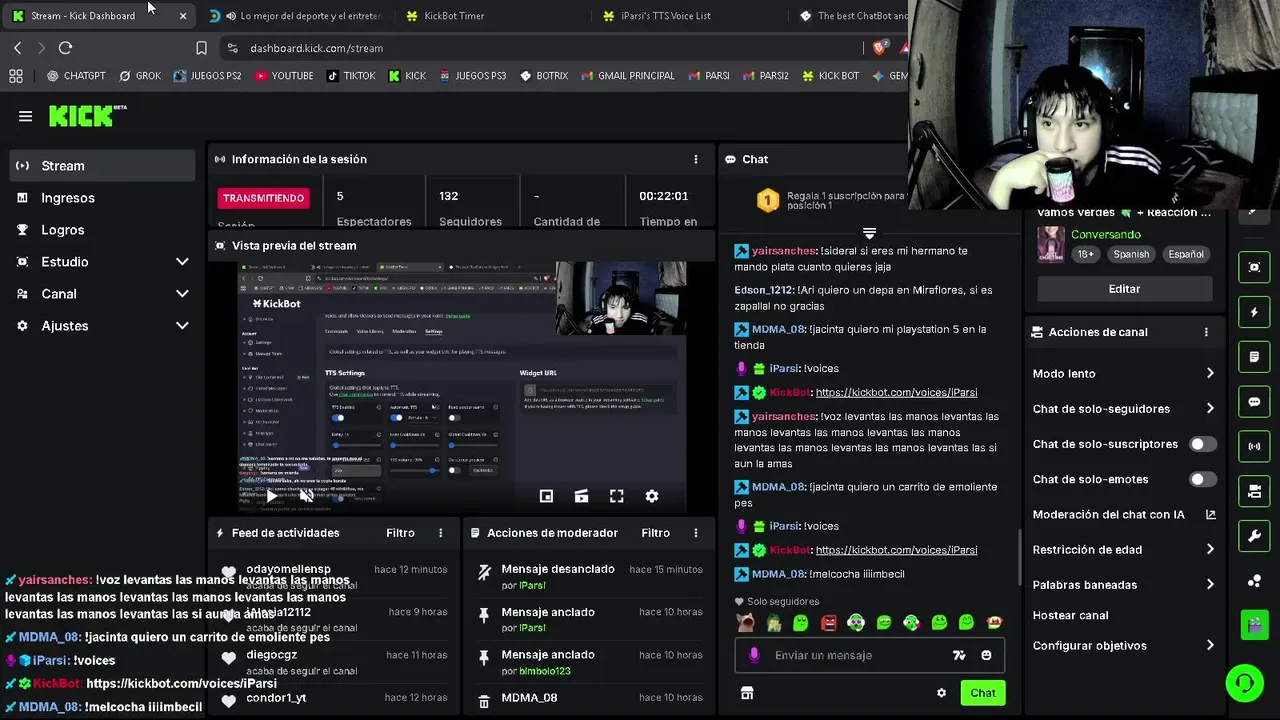The height and width of the screenshot is (720, 1280).
Task: Select the stream preview panel icon in sidebar
Action: coord(1254,267)
